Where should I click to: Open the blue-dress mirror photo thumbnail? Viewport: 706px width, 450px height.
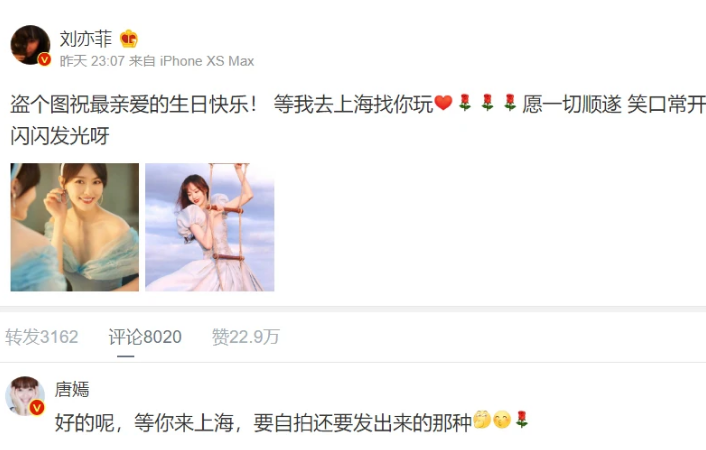point(75,227)
